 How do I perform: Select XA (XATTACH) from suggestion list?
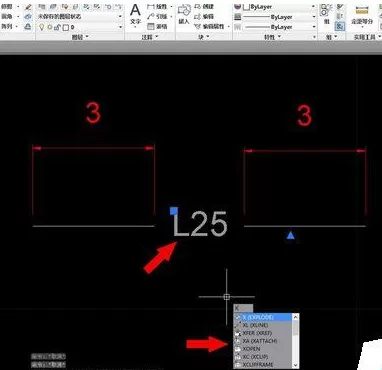click(x=263, y=341)
